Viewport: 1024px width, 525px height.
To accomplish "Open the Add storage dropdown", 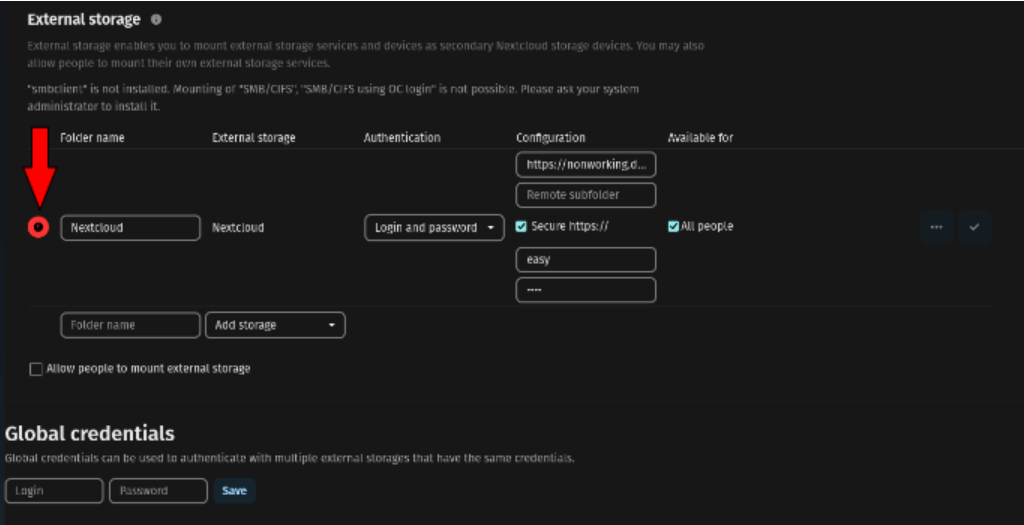I will click(x=275, y=325).
